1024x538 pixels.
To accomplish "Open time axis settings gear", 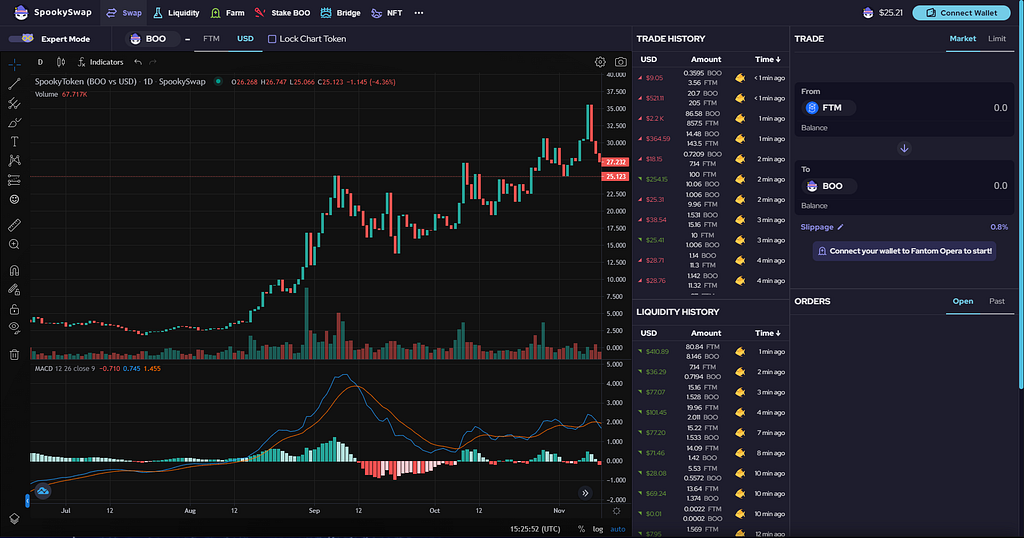I will click(x=616, y=511).
